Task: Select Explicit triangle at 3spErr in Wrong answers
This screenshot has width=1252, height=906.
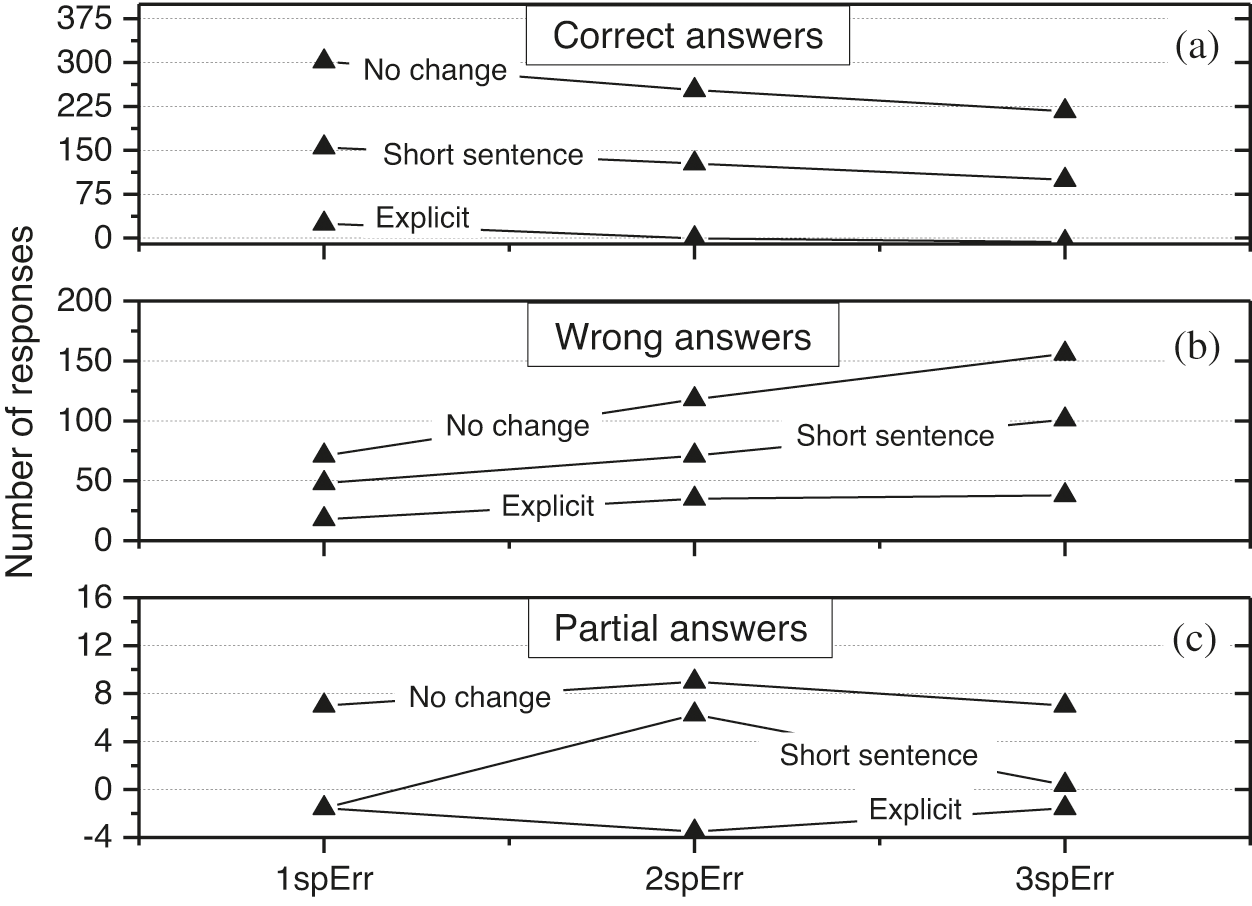Action: [x=1065, y=493]
